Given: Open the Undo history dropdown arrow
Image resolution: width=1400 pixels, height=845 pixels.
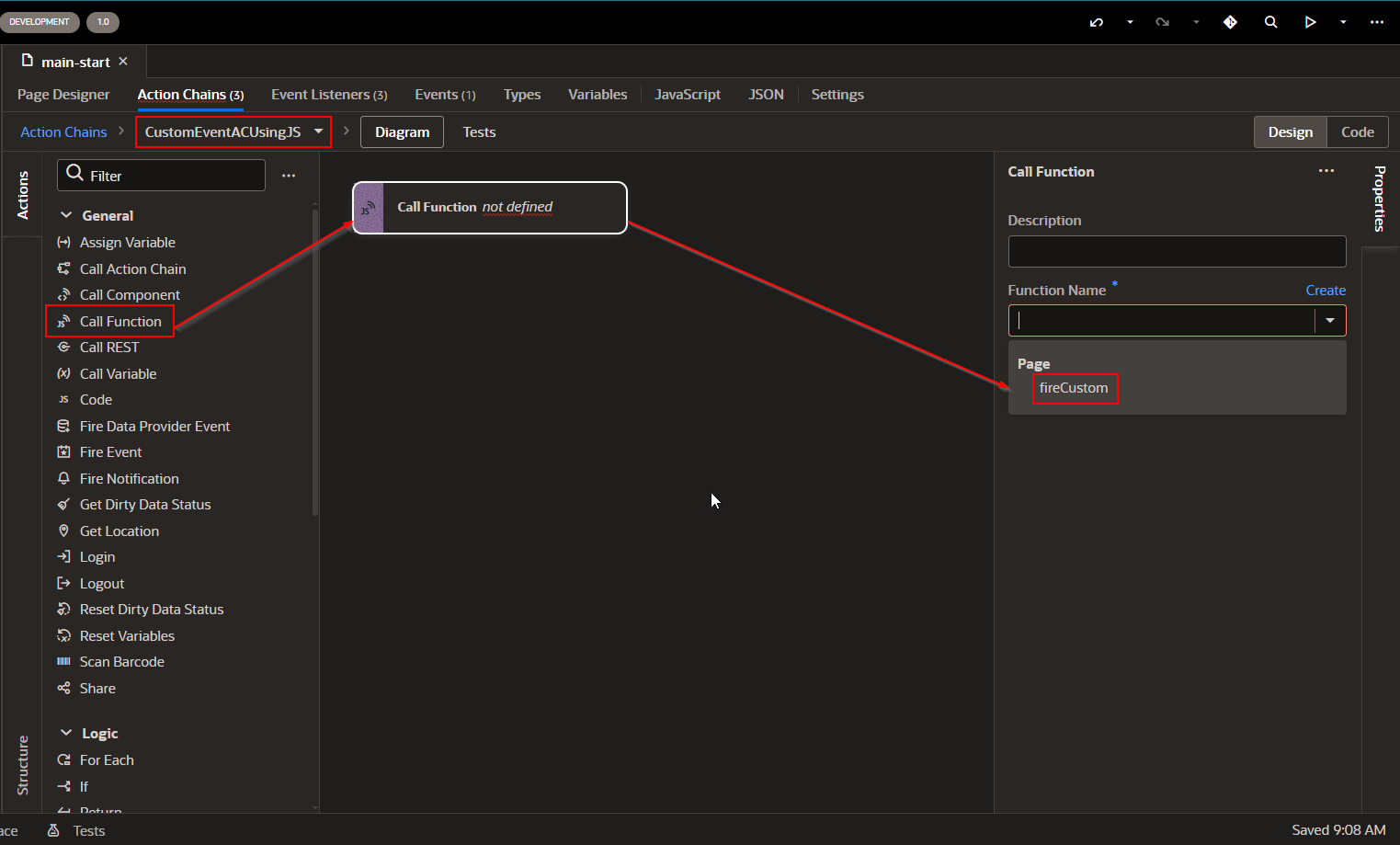Looking at the screenshot, I should pyautogui.click(x=1130, y=22).
